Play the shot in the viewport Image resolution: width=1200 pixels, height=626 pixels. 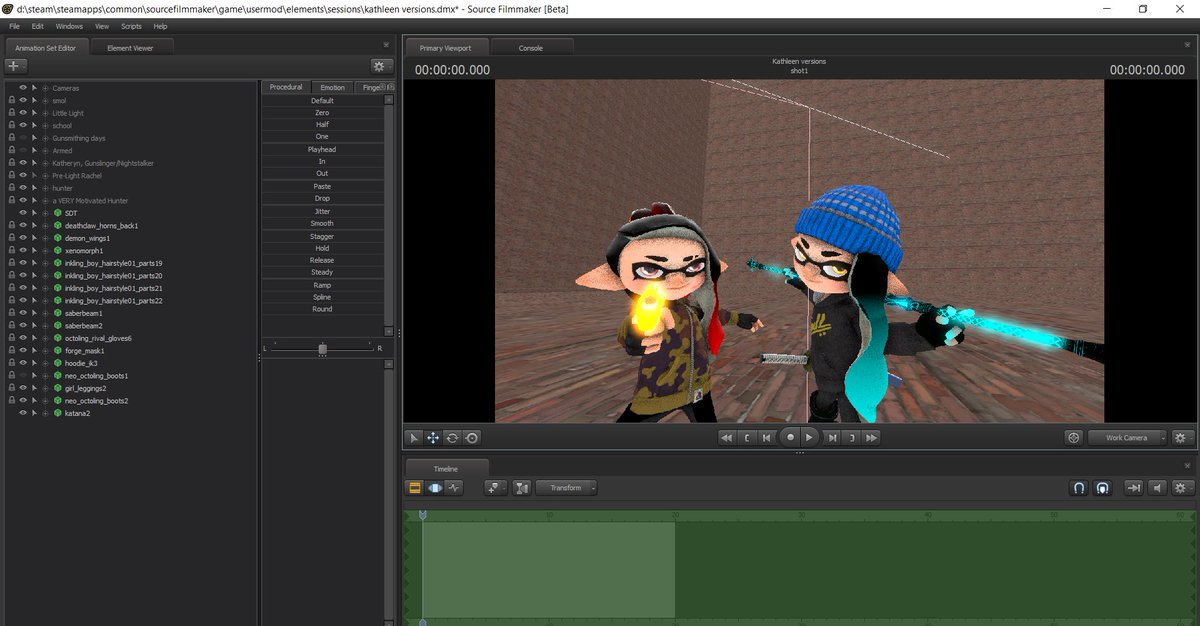(x=809, y=437)
